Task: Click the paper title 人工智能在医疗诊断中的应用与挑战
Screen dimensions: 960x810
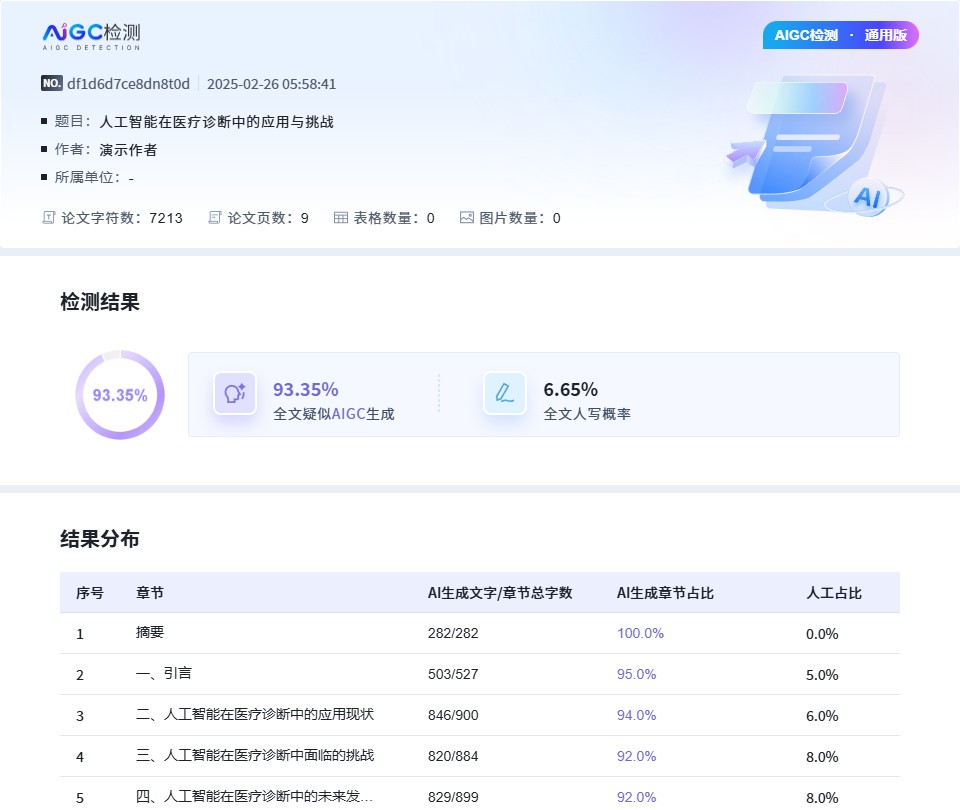Action: (216, 122)
